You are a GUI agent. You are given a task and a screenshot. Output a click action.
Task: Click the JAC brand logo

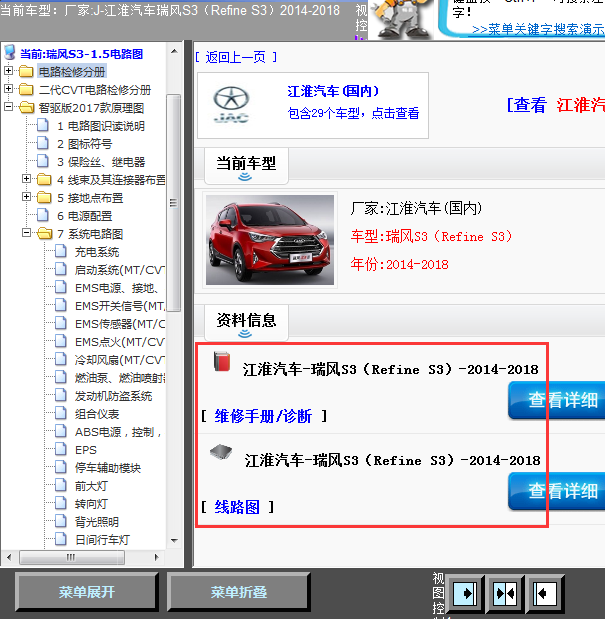tap(238, 105)
